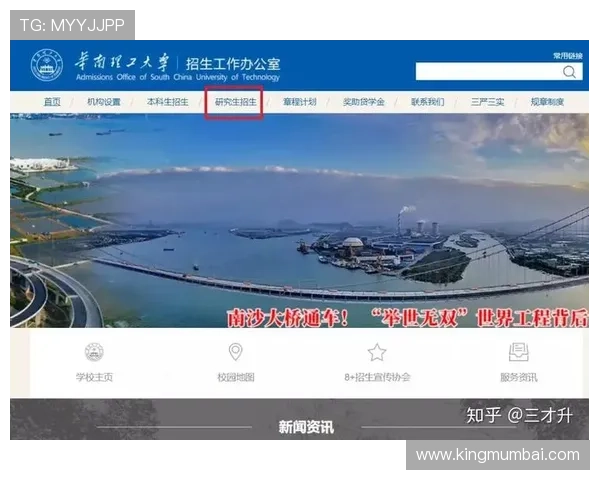Open 联系我们 menu item
The image size is (600, 480).
click(x=427, y=102)
